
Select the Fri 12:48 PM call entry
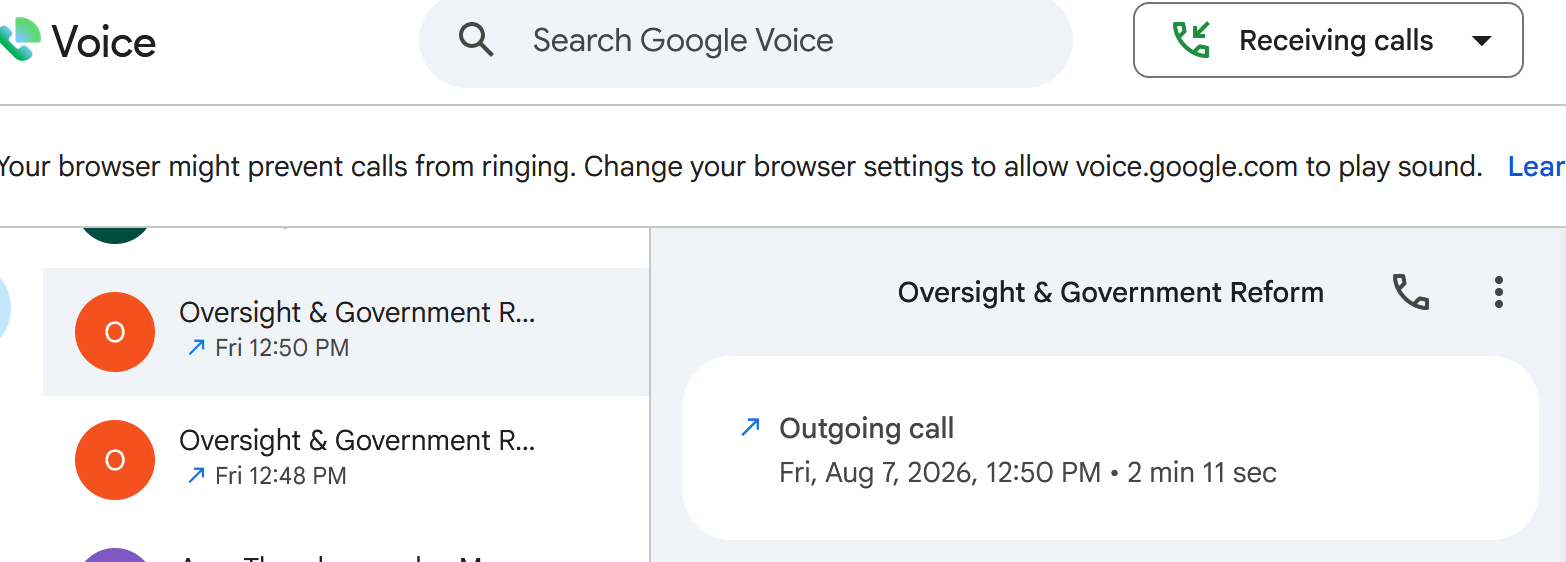click(x=346, y=460)
